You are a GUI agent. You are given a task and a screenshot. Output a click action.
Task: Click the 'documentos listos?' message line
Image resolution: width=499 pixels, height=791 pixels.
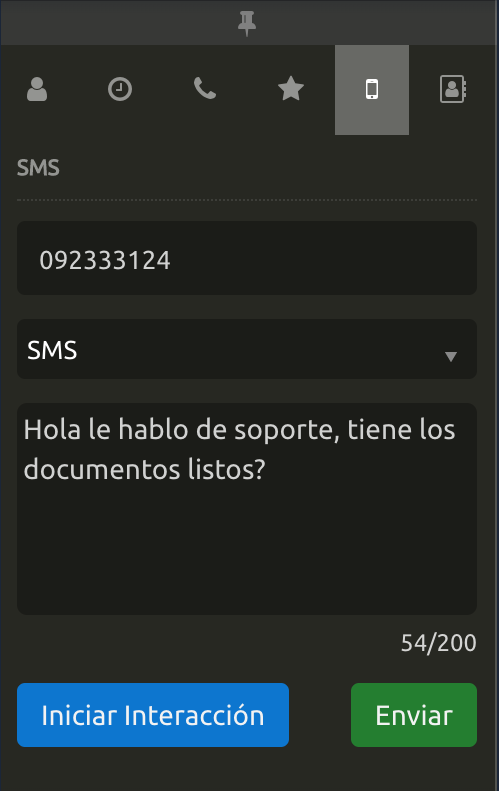click(144, 469)
